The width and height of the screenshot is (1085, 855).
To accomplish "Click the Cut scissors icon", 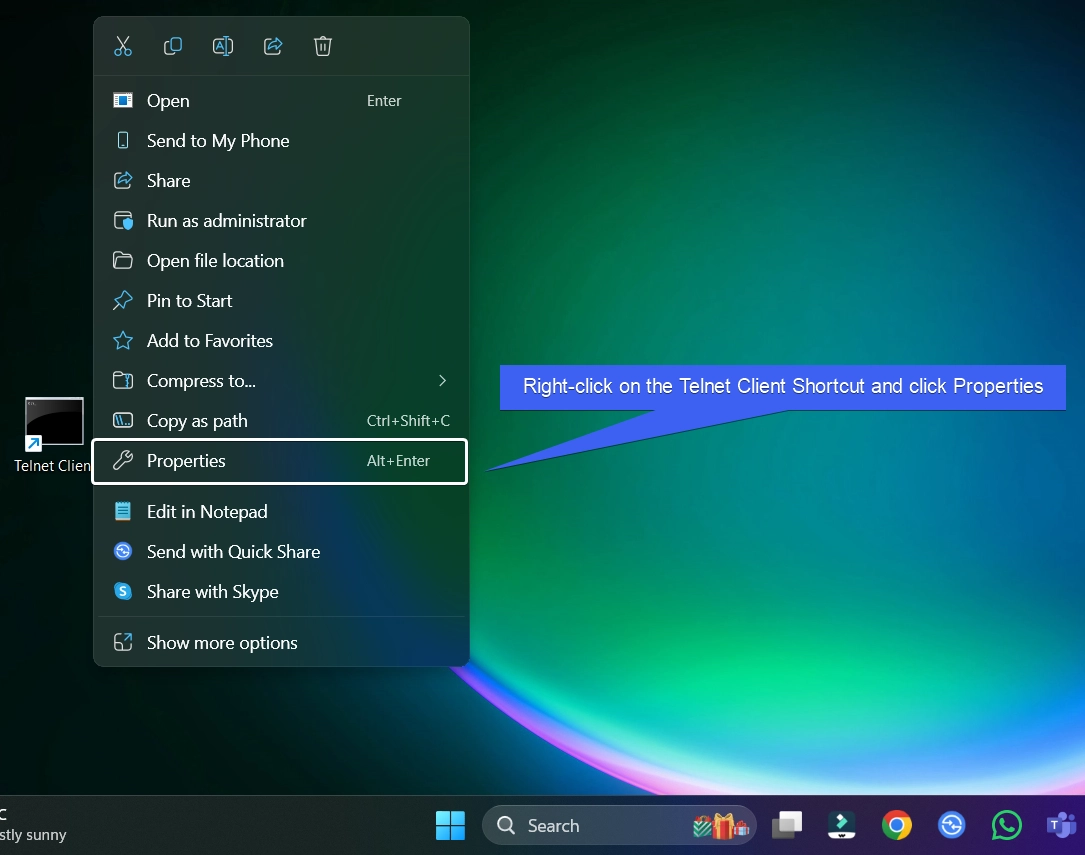I will pos(122,46).
